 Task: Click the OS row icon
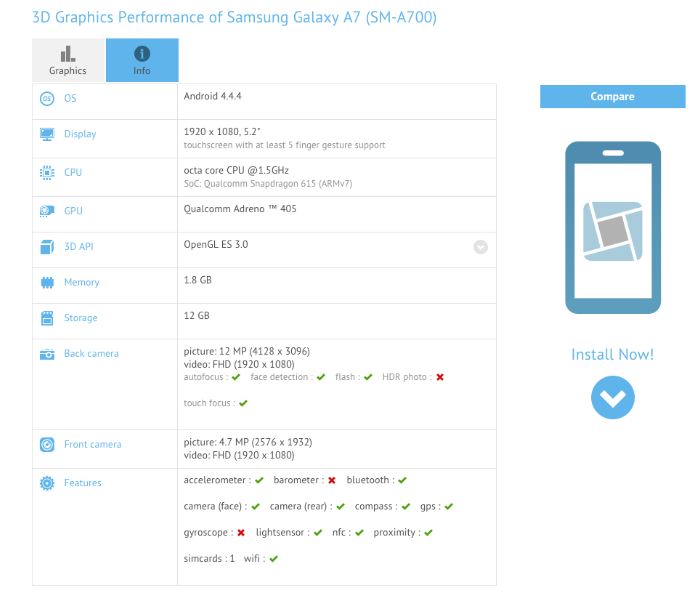pyautogui.click(x=46, y=98)
